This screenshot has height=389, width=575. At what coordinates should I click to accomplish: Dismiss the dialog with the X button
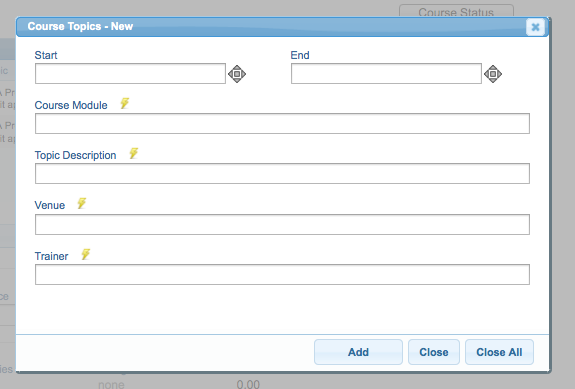(x=535, y=27)
